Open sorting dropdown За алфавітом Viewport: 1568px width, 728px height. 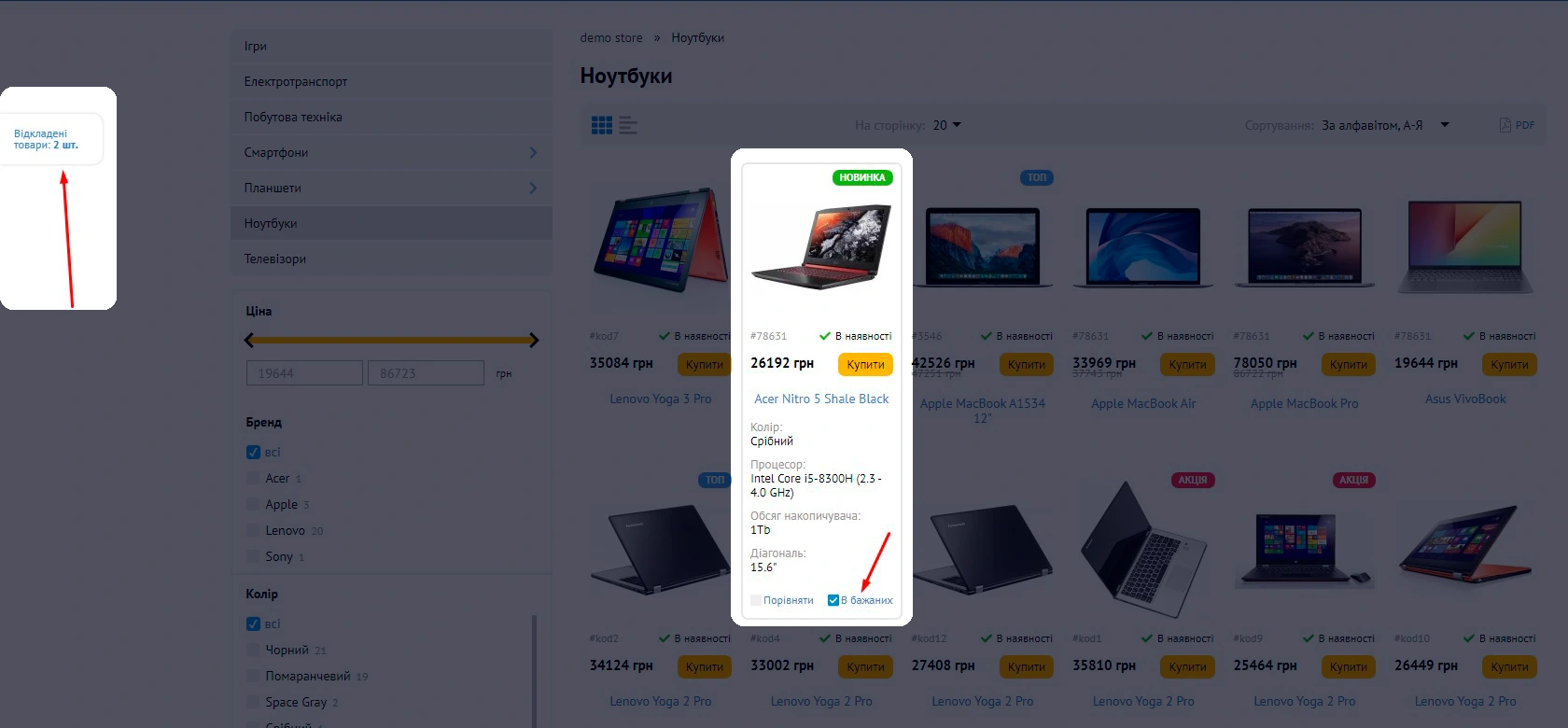(1385, 125)
